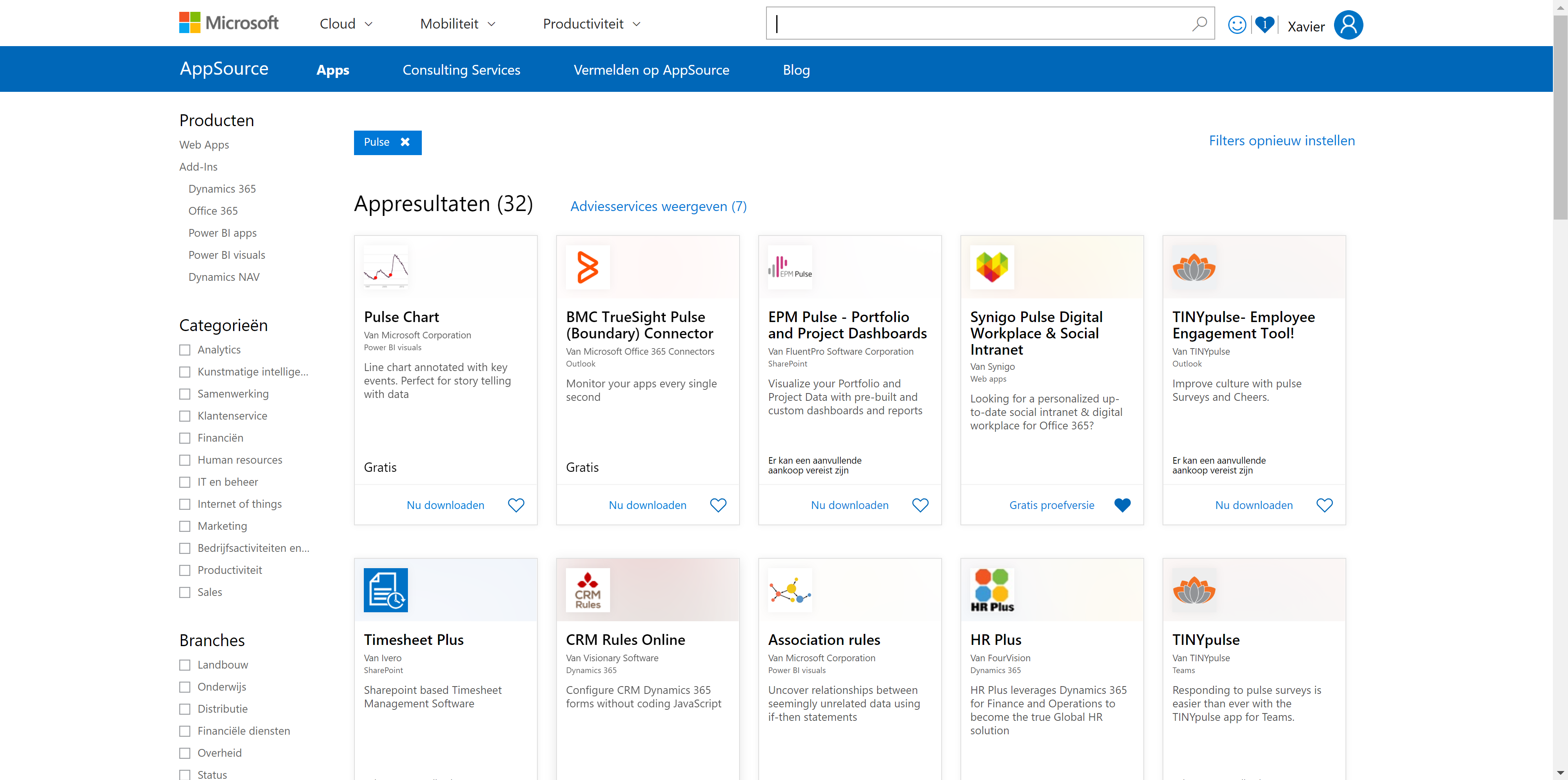Open Synigo Pulse heart logo
The height and width of the screenshot is (780, 1568).
click(x=992, y=267)
